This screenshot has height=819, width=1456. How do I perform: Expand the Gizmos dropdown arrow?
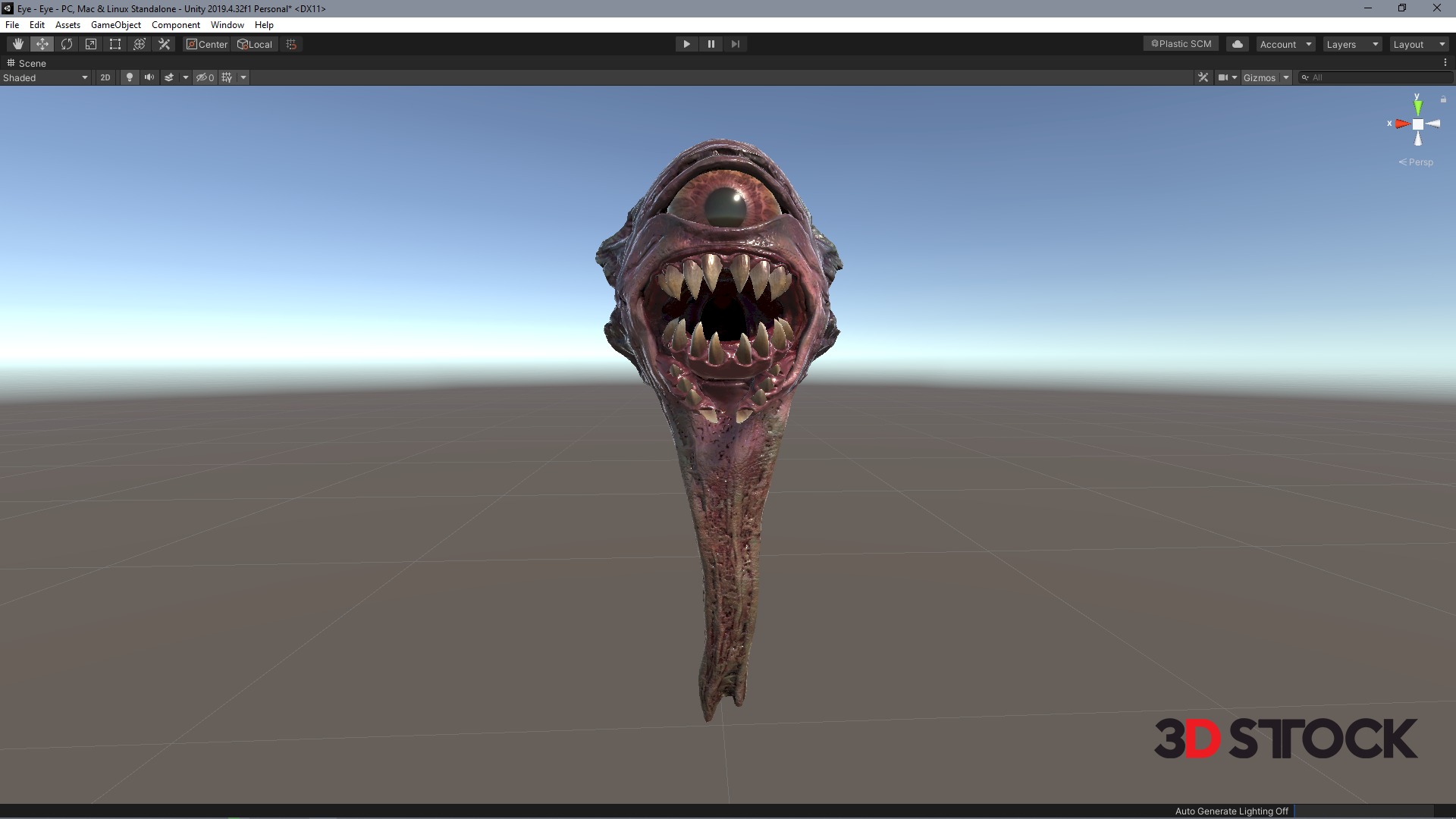(x=1286, y=77)
